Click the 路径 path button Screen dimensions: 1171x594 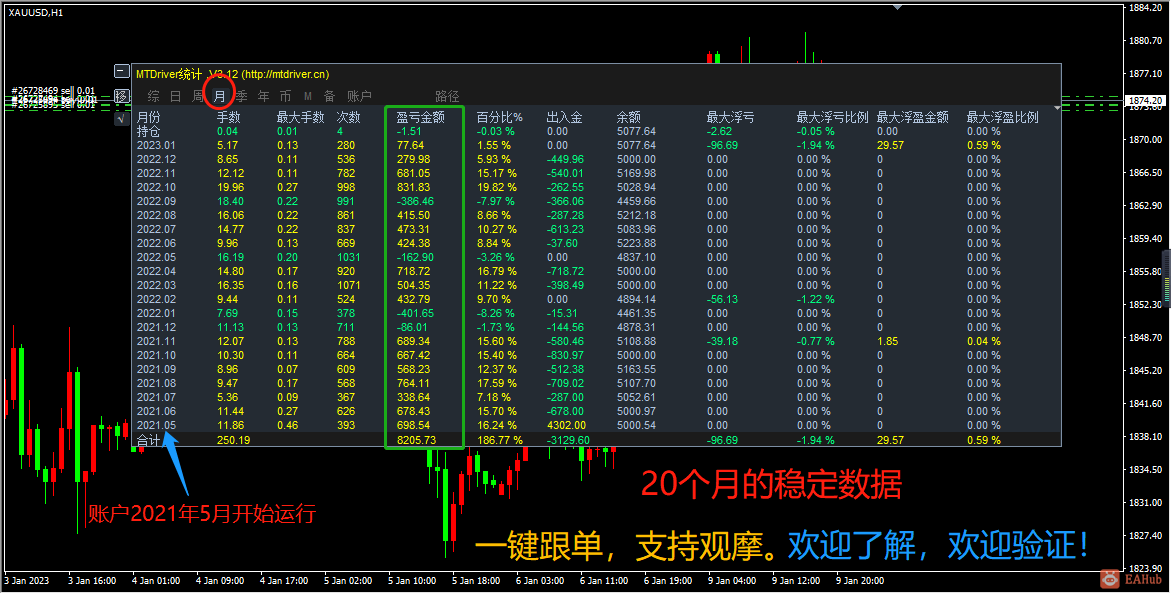coord(447,95)
